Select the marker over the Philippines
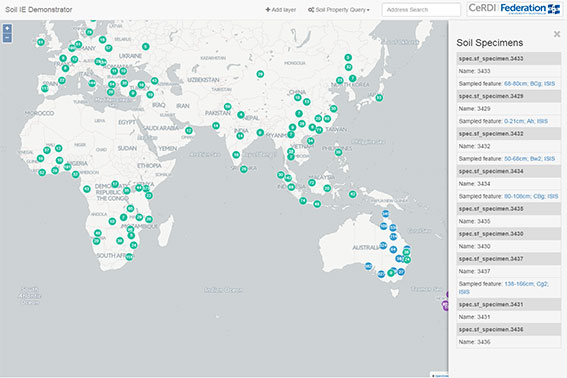Screen dimensions: 567x378 (338, 152)
